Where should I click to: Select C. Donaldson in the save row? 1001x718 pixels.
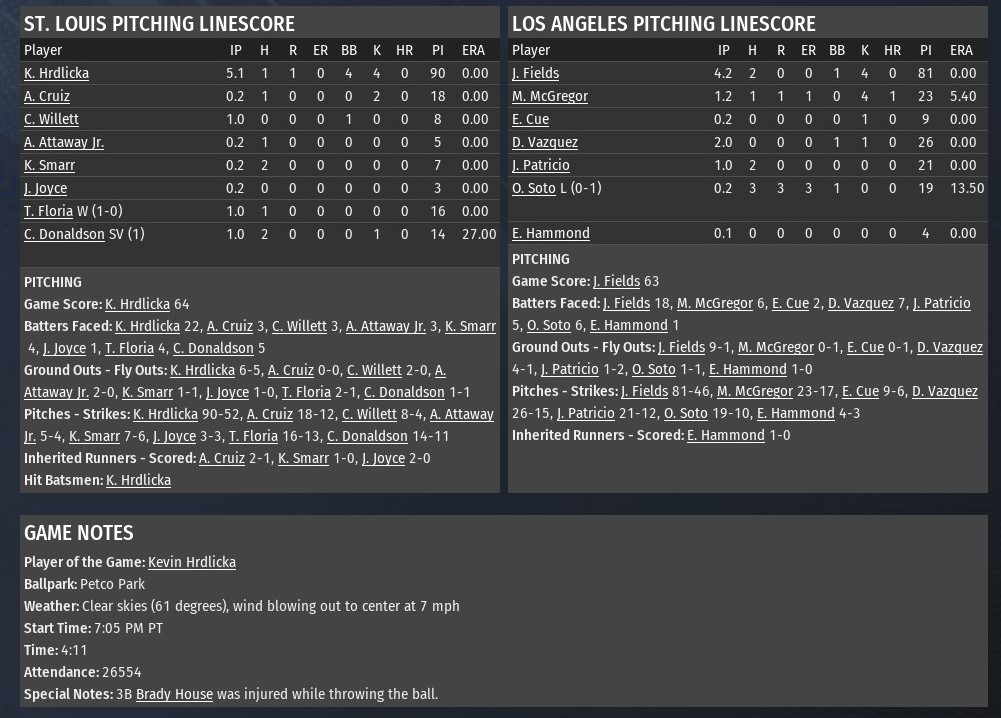(x=64, y=234)
